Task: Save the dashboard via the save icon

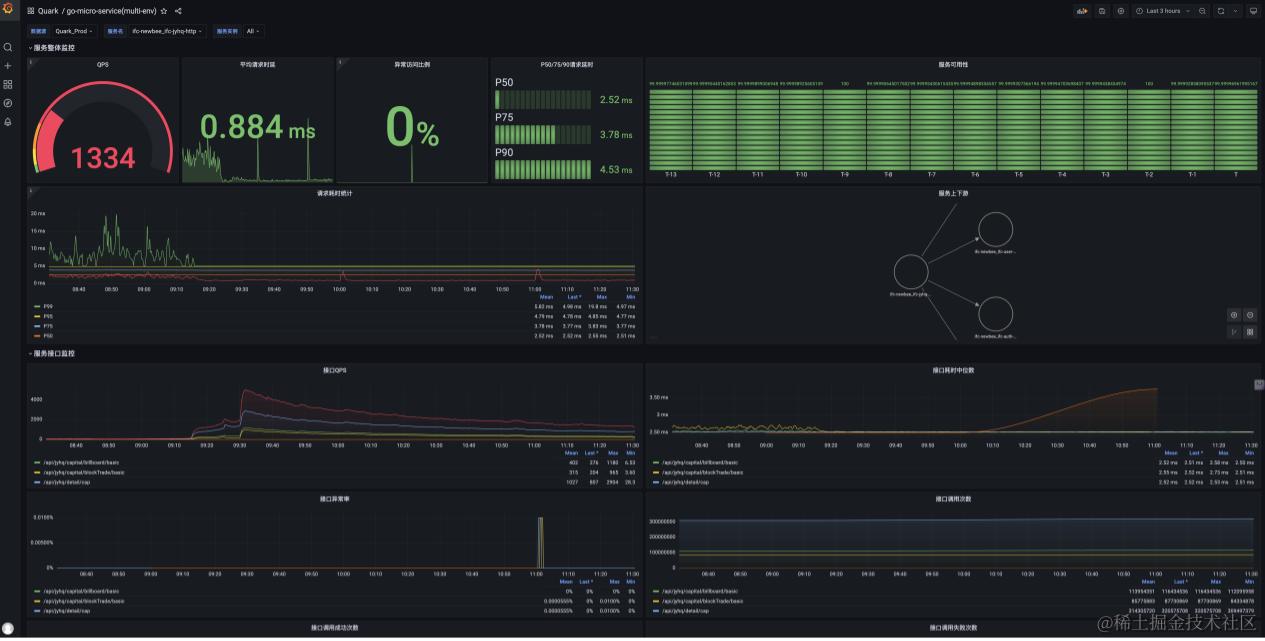Action: coord(1101,10)
